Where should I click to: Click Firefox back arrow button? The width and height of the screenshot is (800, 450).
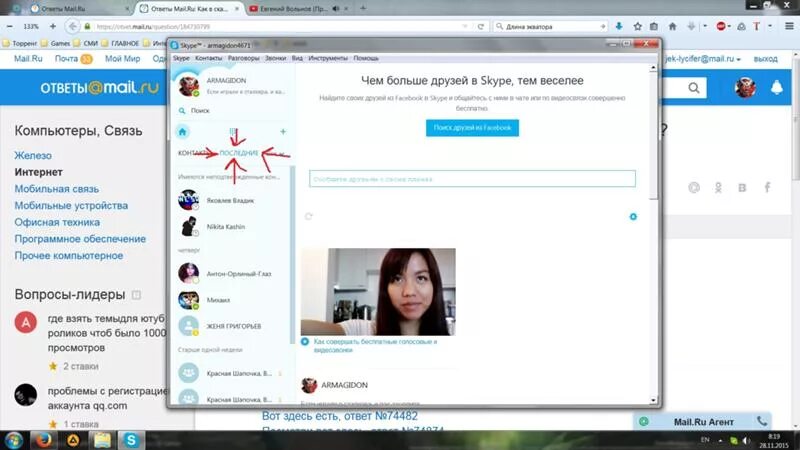[x=72, y=27]
